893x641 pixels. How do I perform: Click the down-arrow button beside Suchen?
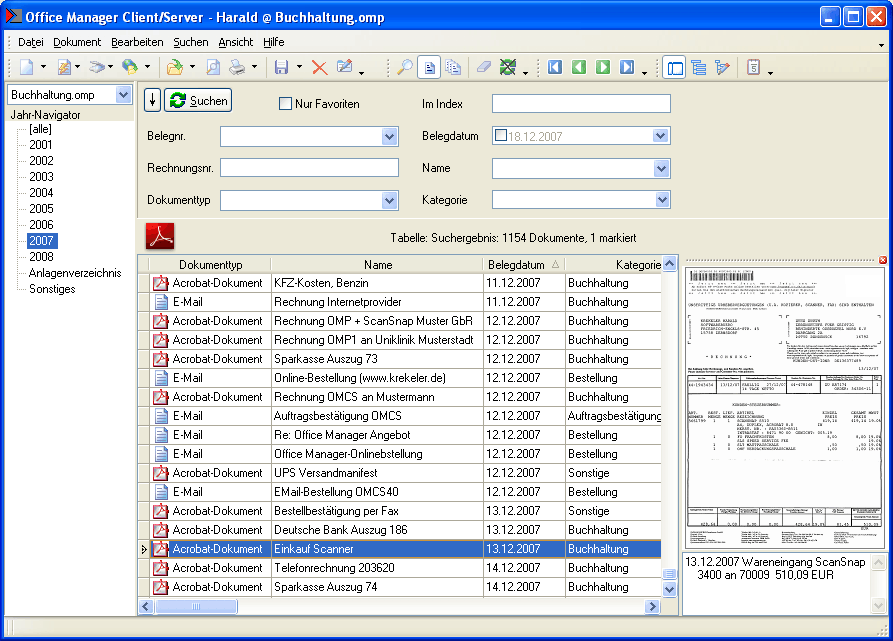click(153, 101)
